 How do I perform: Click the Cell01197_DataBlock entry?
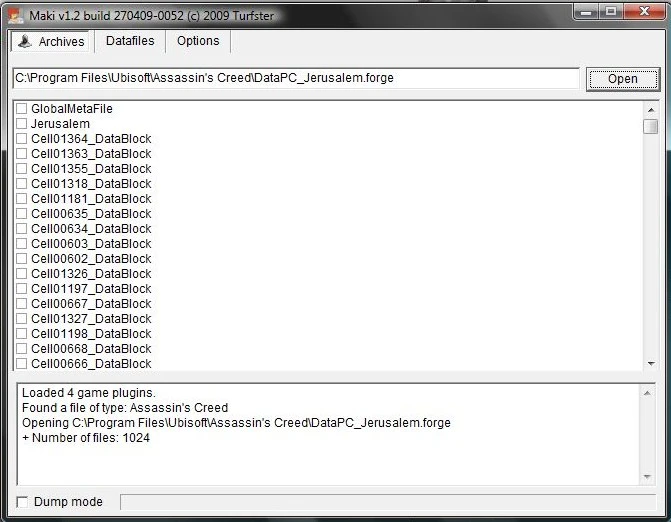(91, 289)
